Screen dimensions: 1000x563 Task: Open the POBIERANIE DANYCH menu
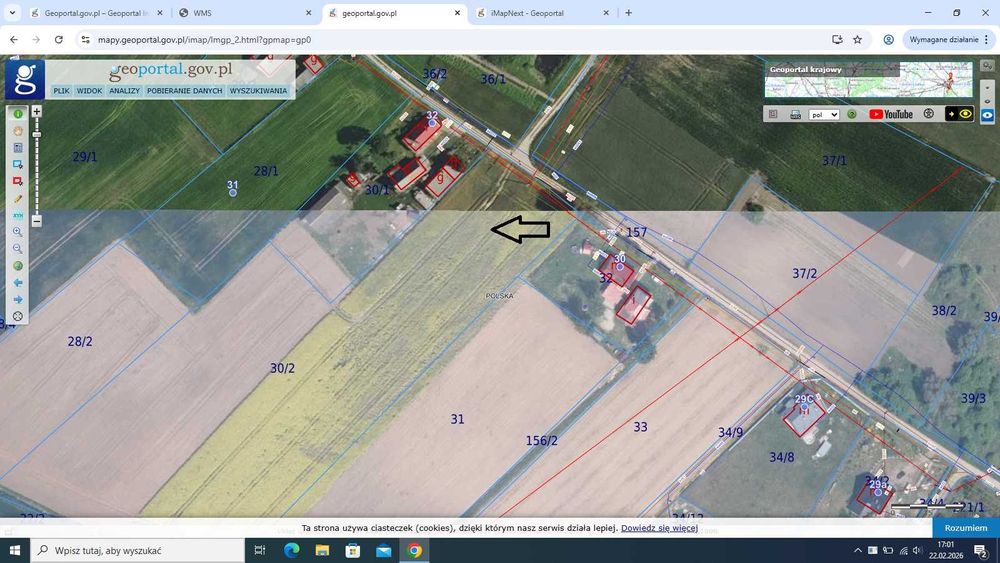pyautogui.click(x=184, y=91)
